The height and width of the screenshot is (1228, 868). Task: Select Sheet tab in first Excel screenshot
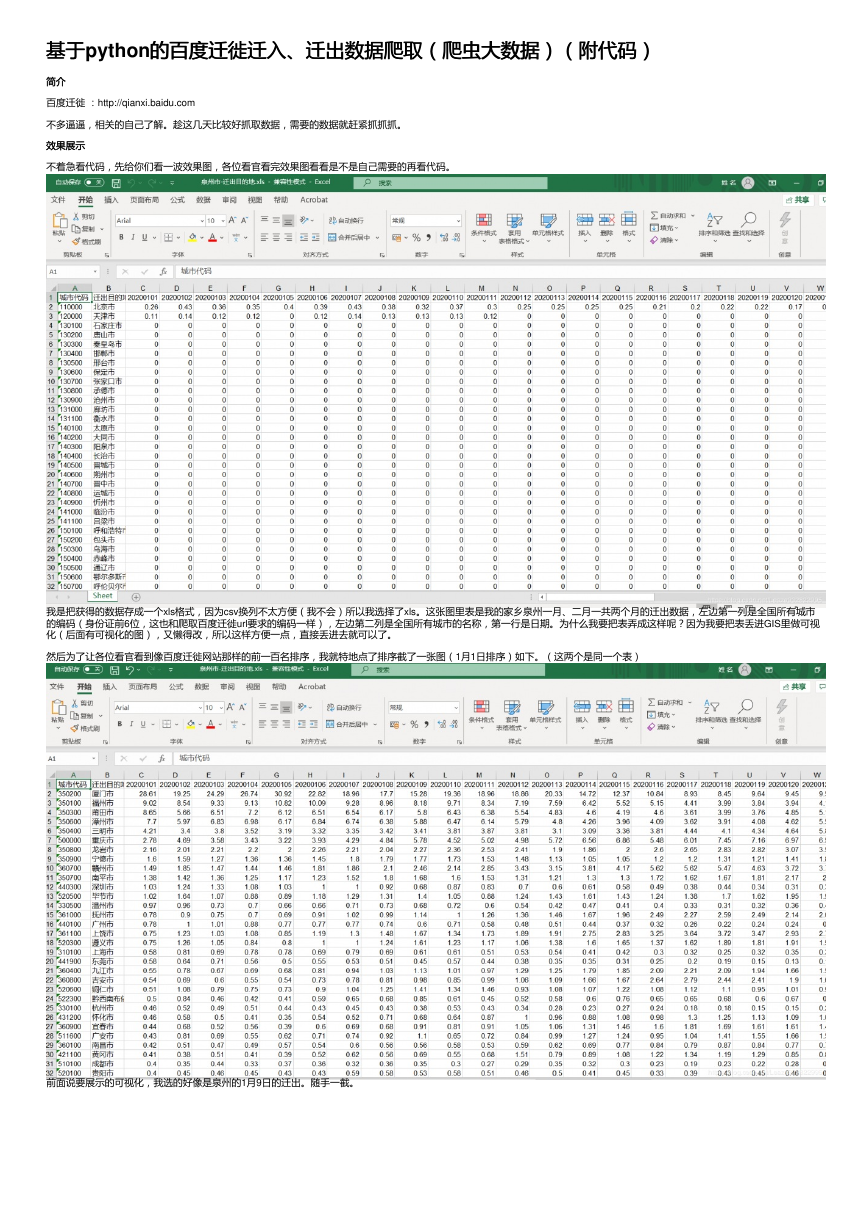click(103, 595)
